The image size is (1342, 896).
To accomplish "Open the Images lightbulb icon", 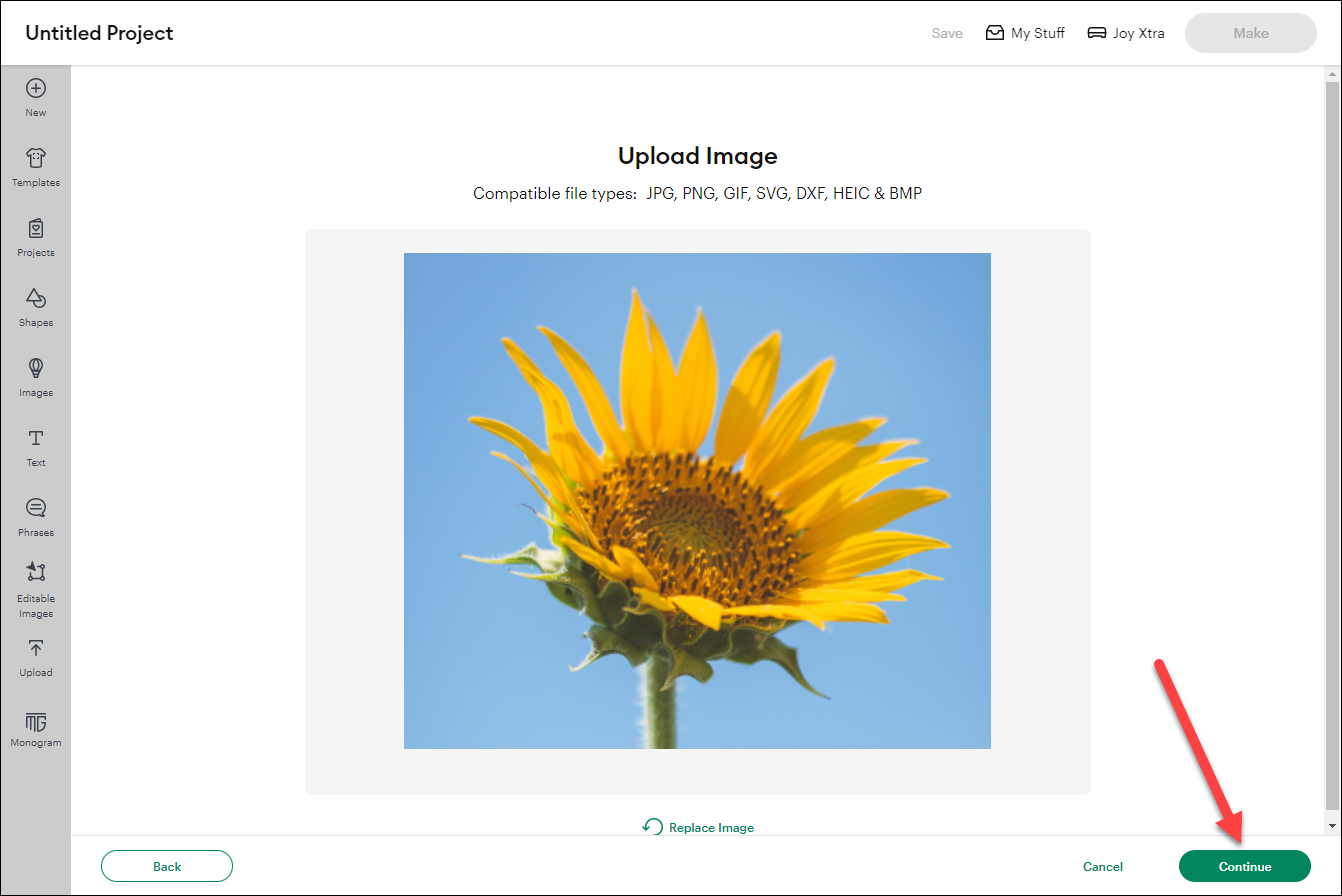I will click(x=36, y=368).
